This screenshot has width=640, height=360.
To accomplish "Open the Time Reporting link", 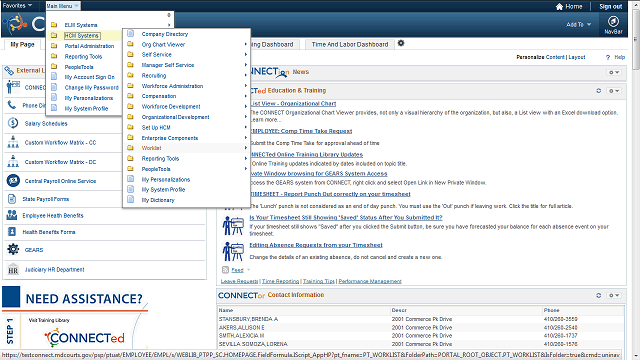I will tap(280, 281).
